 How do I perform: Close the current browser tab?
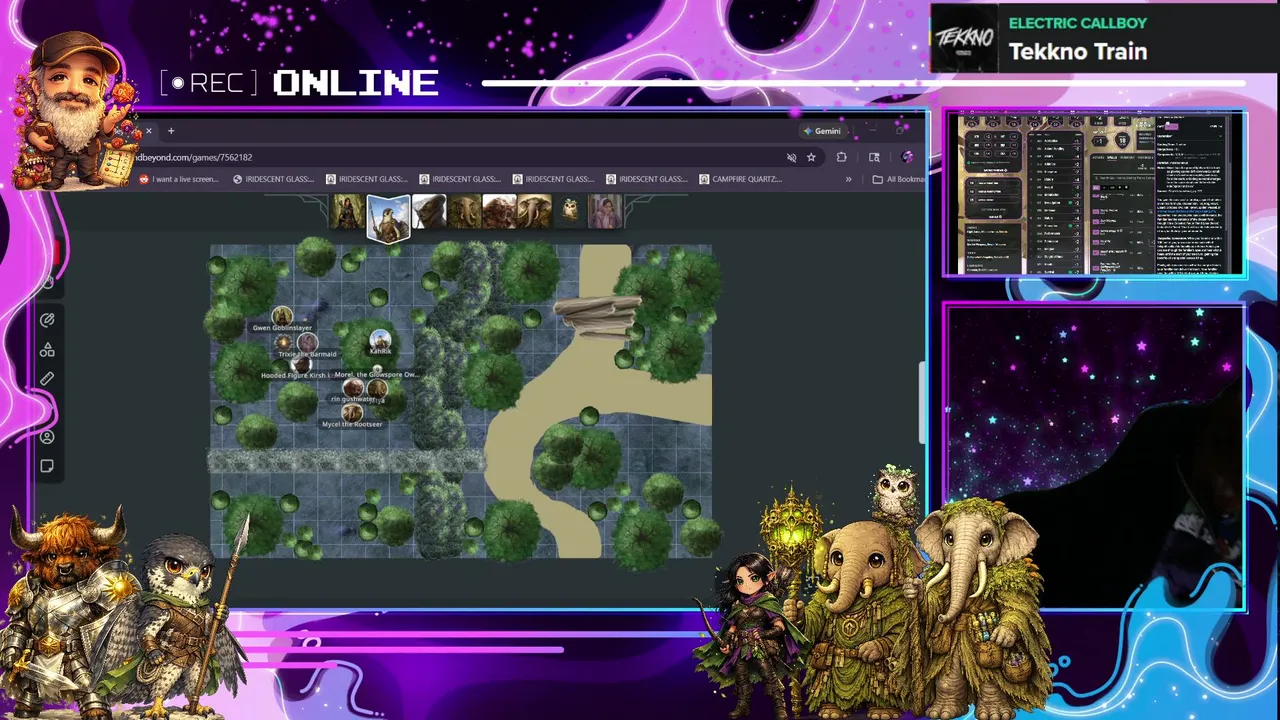[x=148, y=131]
